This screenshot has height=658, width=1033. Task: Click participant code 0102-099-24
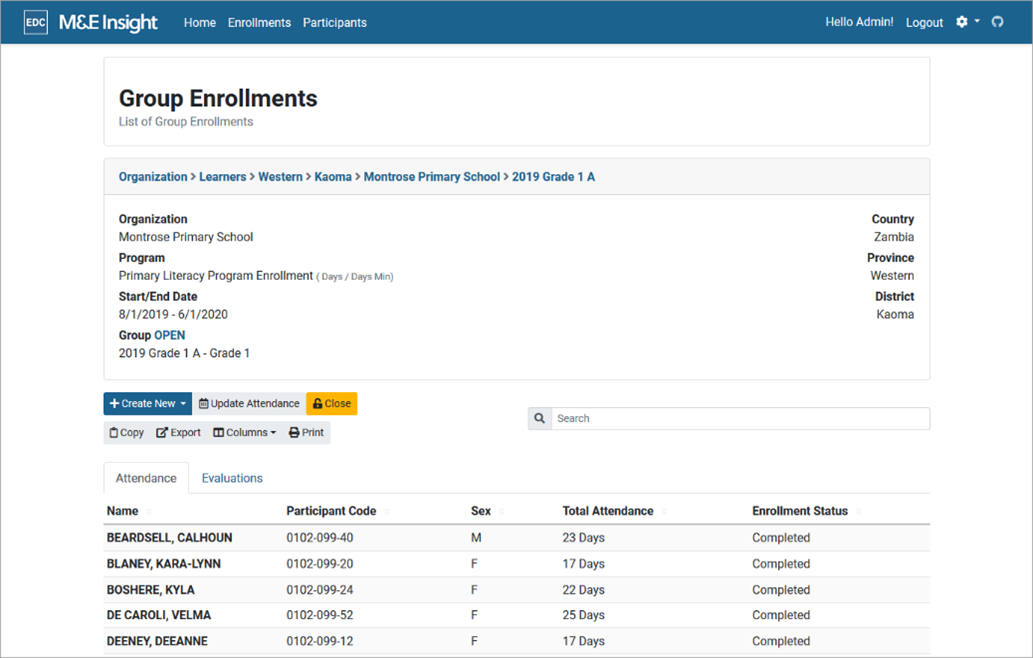click(320, 589)
